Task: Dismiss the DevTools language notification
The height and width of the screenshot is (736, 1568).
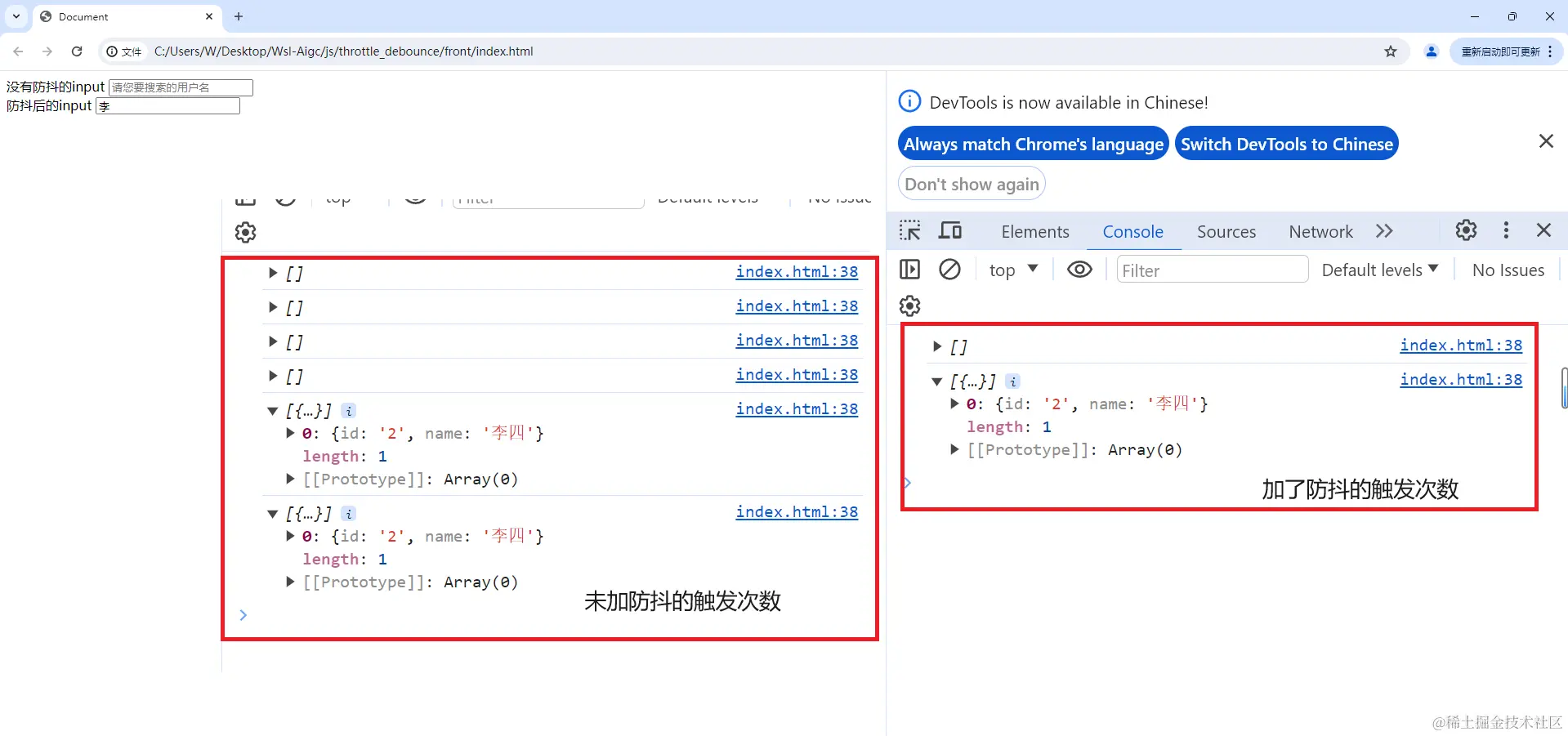Action: [x=1546, y=141]
